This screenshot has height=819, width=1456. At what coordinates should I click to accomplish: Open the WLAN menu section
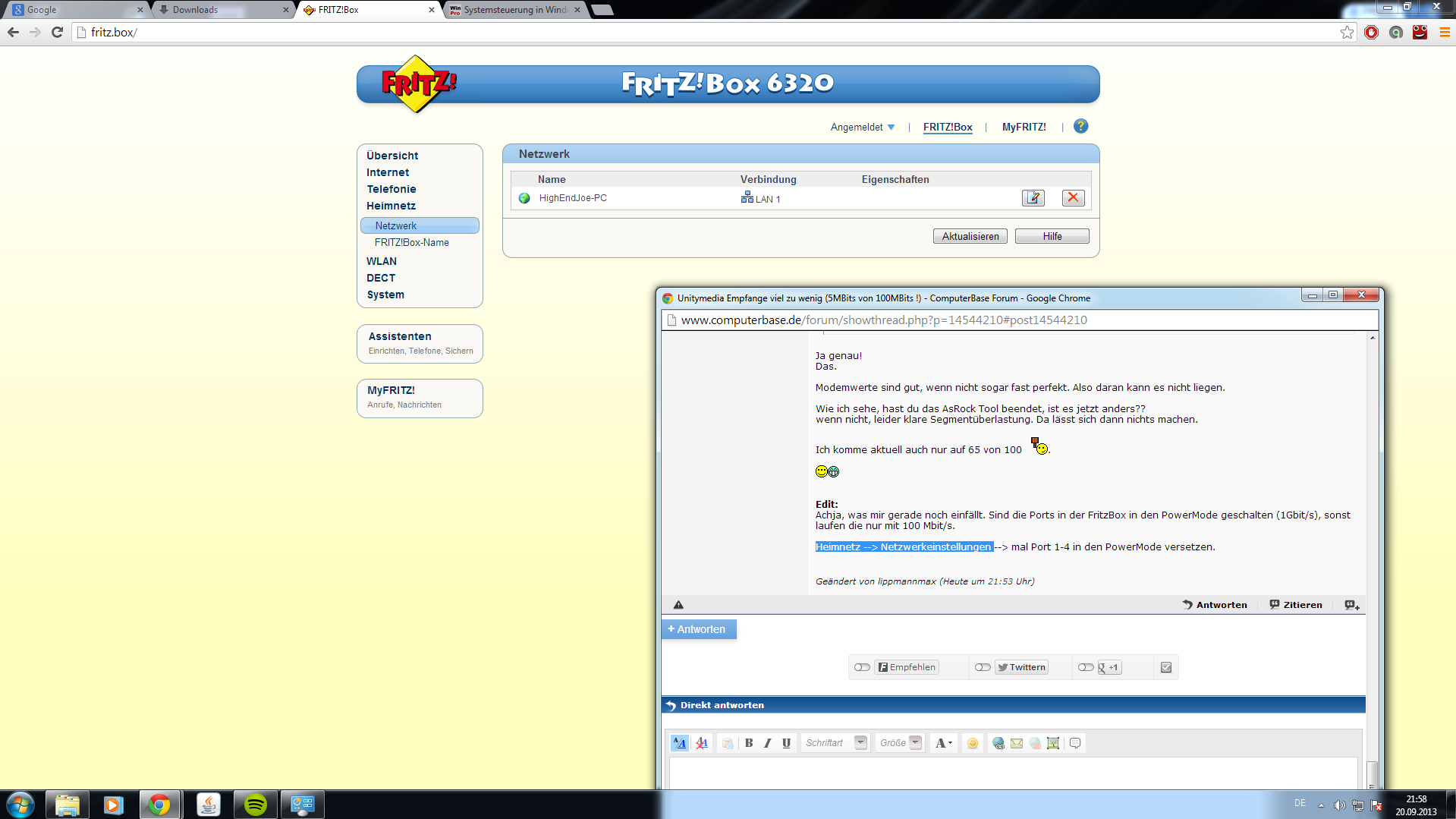pos(382,261)
